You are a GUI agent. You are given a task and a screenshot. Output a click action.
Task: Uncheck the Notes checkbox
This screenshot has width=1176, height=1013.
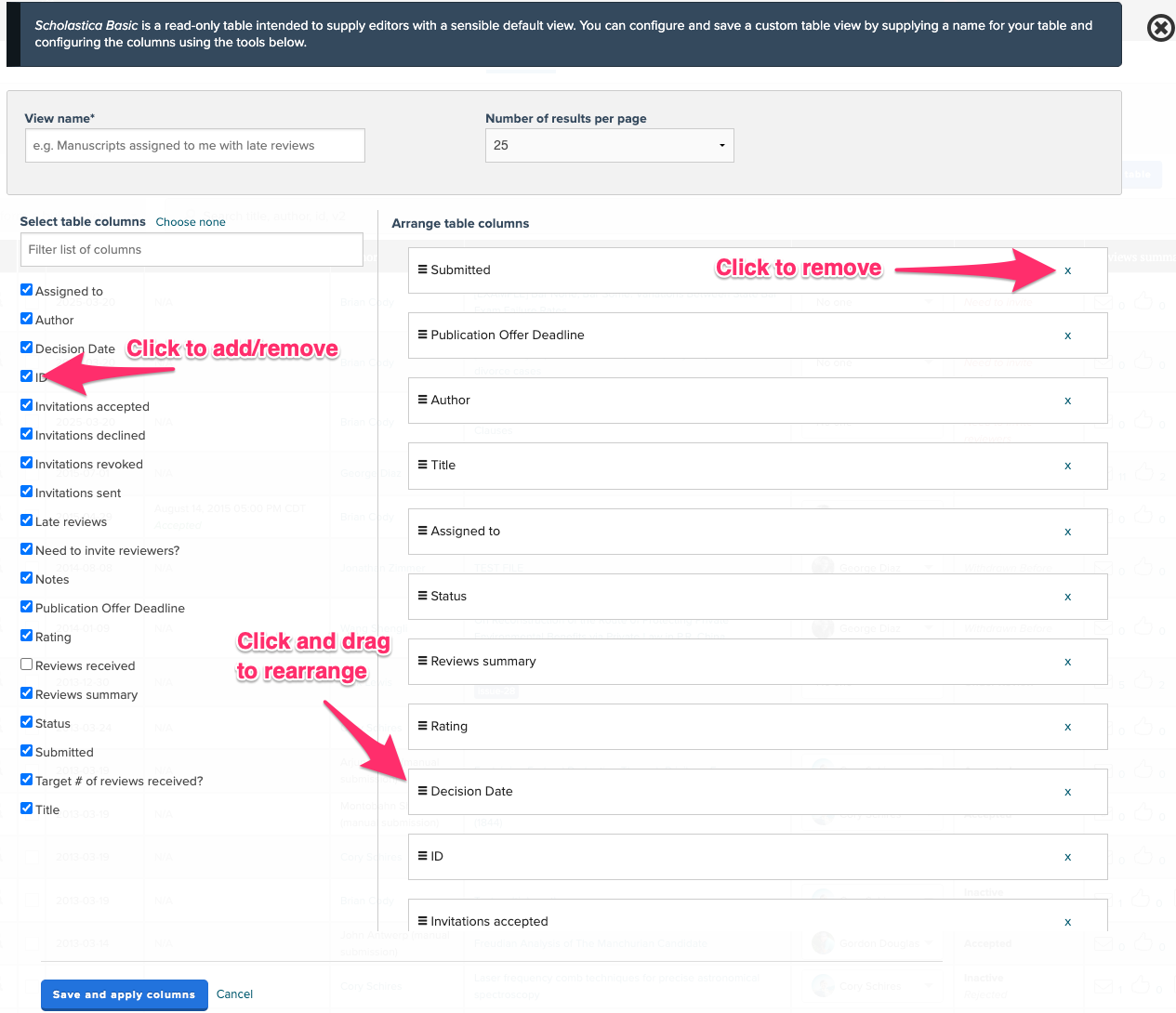[x=27, y=578]
